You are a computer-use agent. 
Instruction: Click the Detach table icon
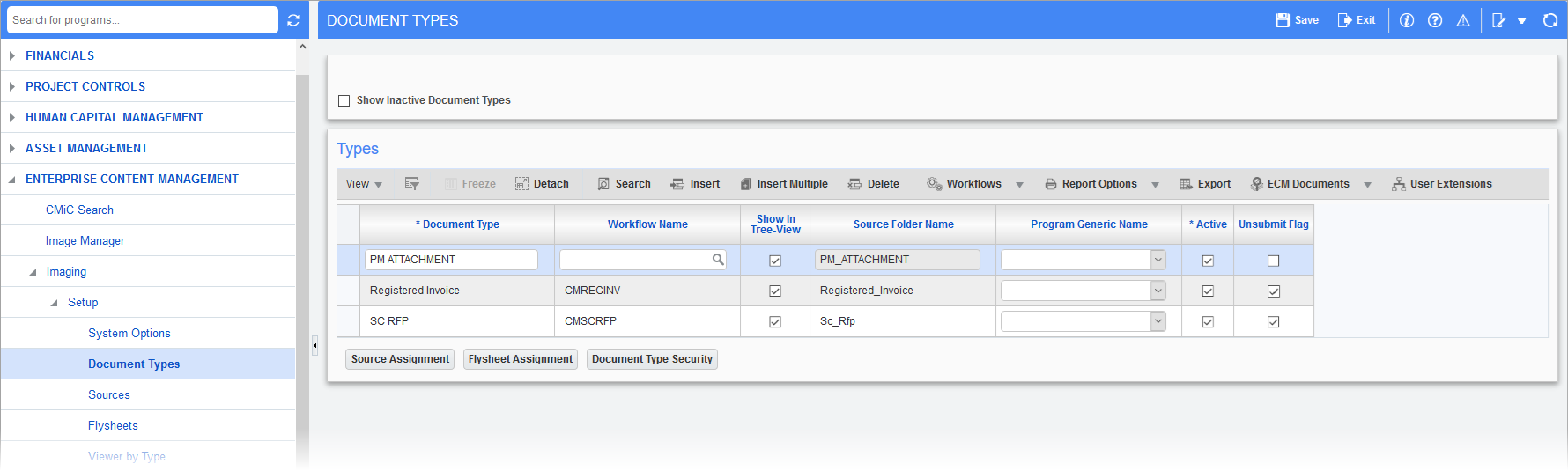click(x=521, y=184)
